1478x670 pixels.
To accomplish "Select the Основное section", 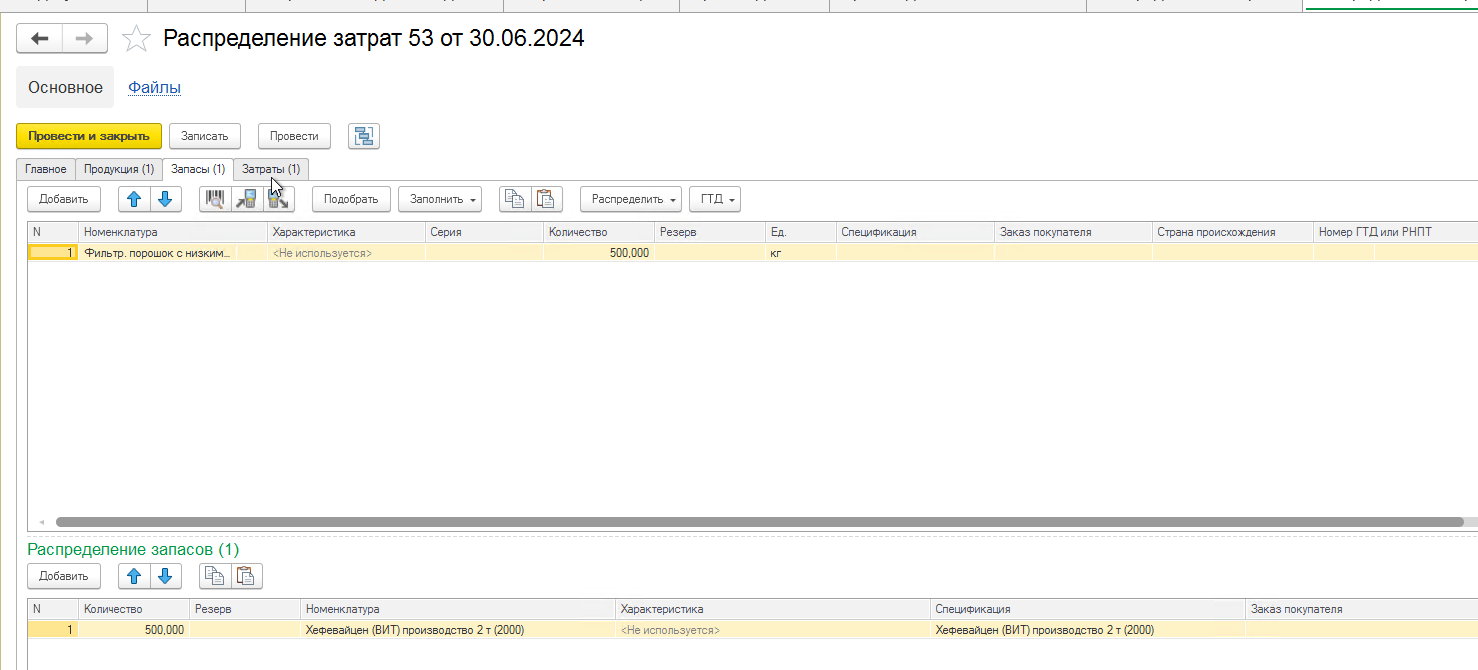I will click(65, 87).
